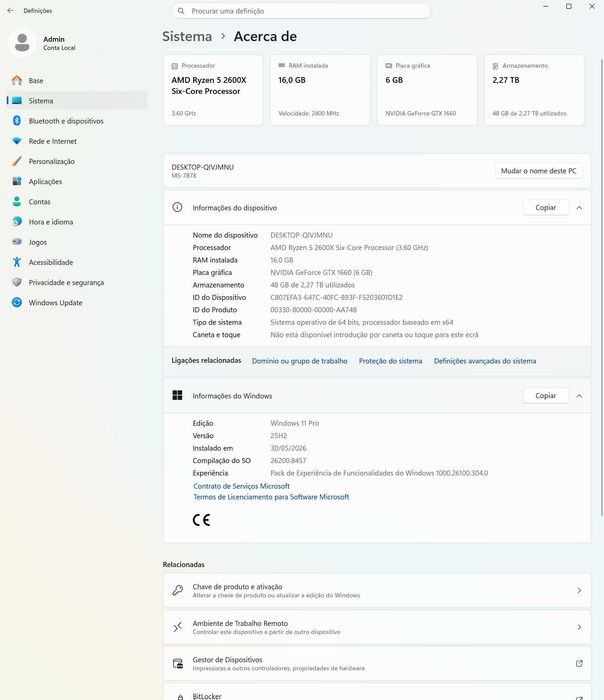Navigate to Personalização
The image size is (604, 700).
[77, 161]
